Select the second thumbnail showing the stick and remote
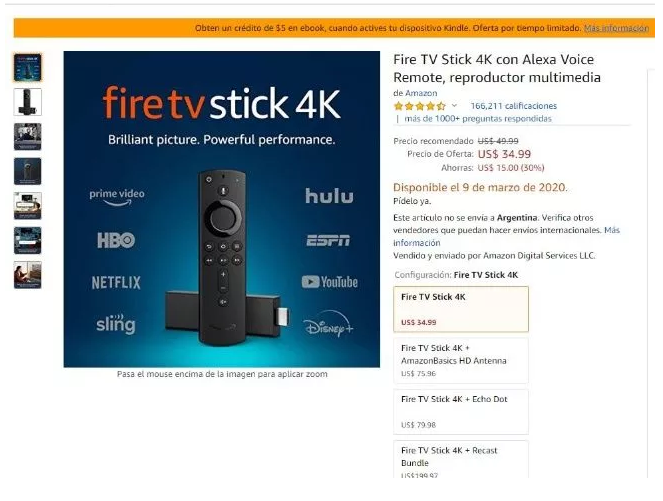 pyautogui.click(x=27, y=102)
